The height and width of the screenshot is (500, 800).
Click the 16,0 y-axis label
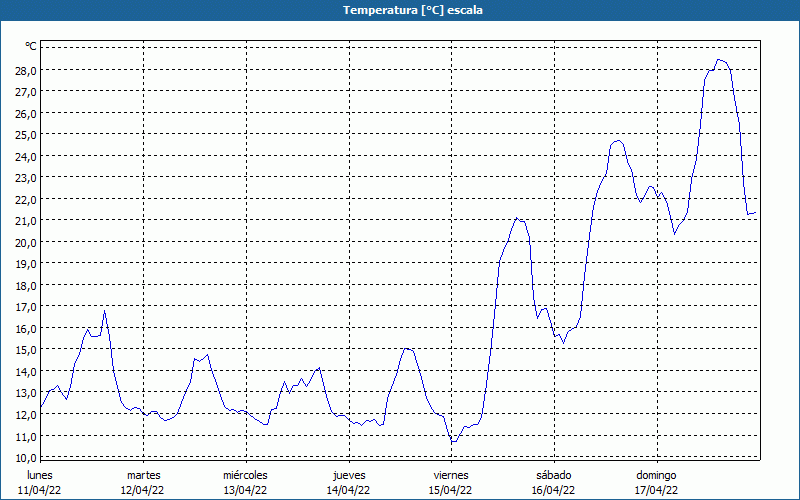(x=27, y=329)
